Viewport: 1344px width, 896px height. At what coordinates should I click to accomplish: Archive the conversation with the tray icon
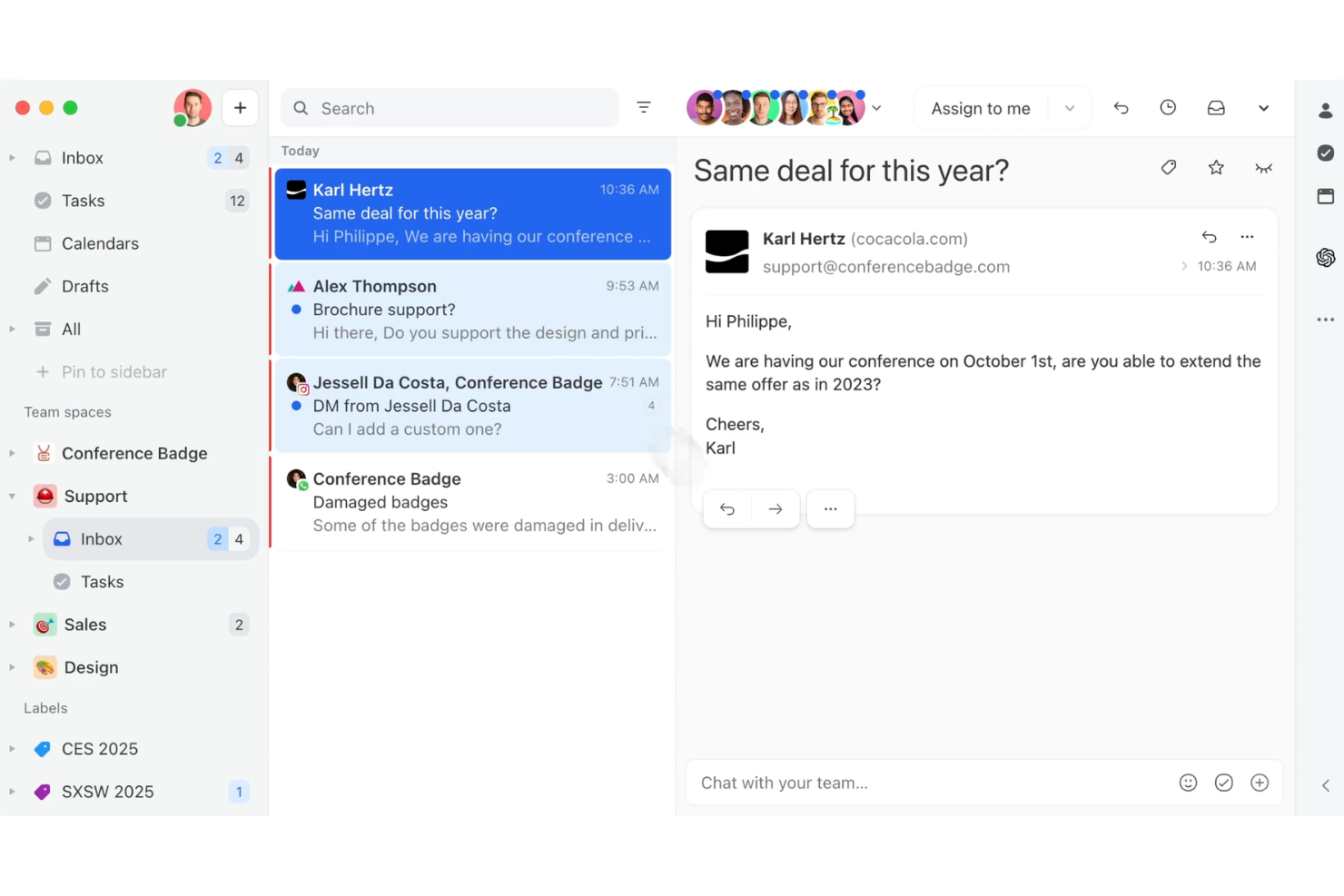(x=1215, y=107)
